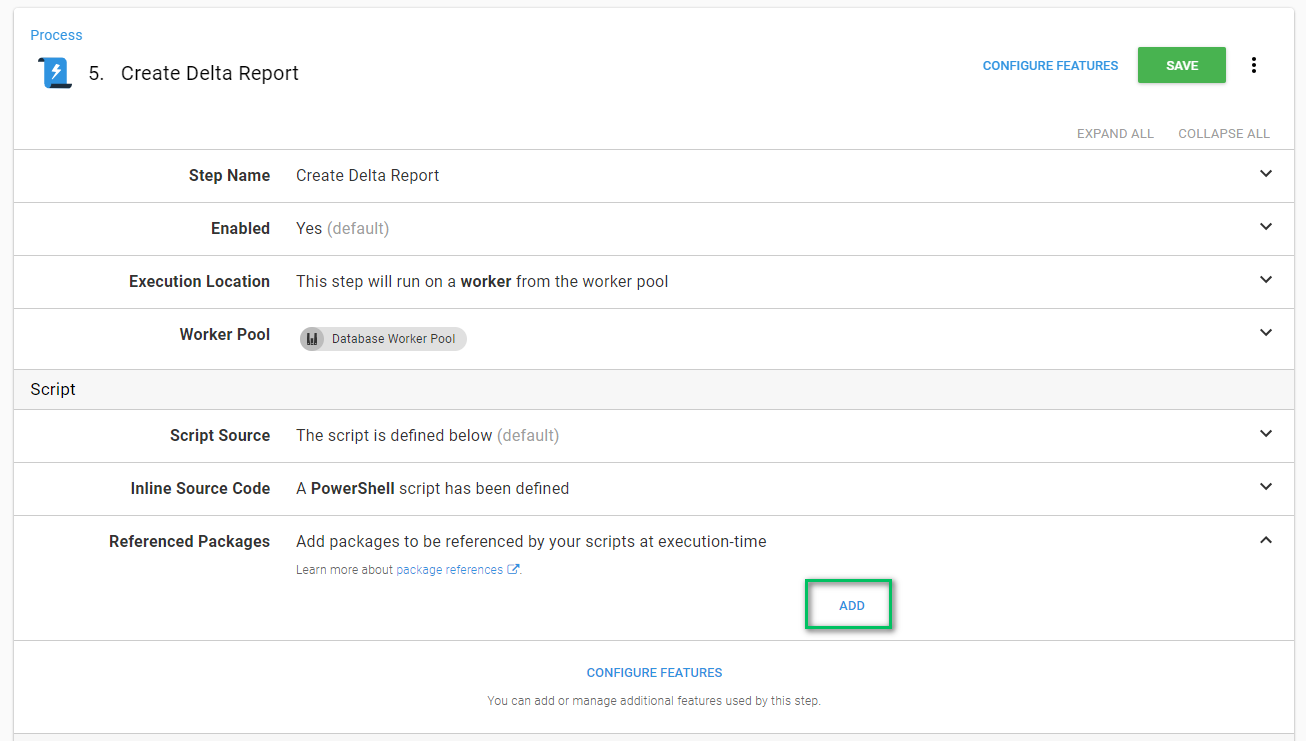This screenshot has width=1306, height=741.
Task: Click the external link icon beside package references
Action: point(514,570)
